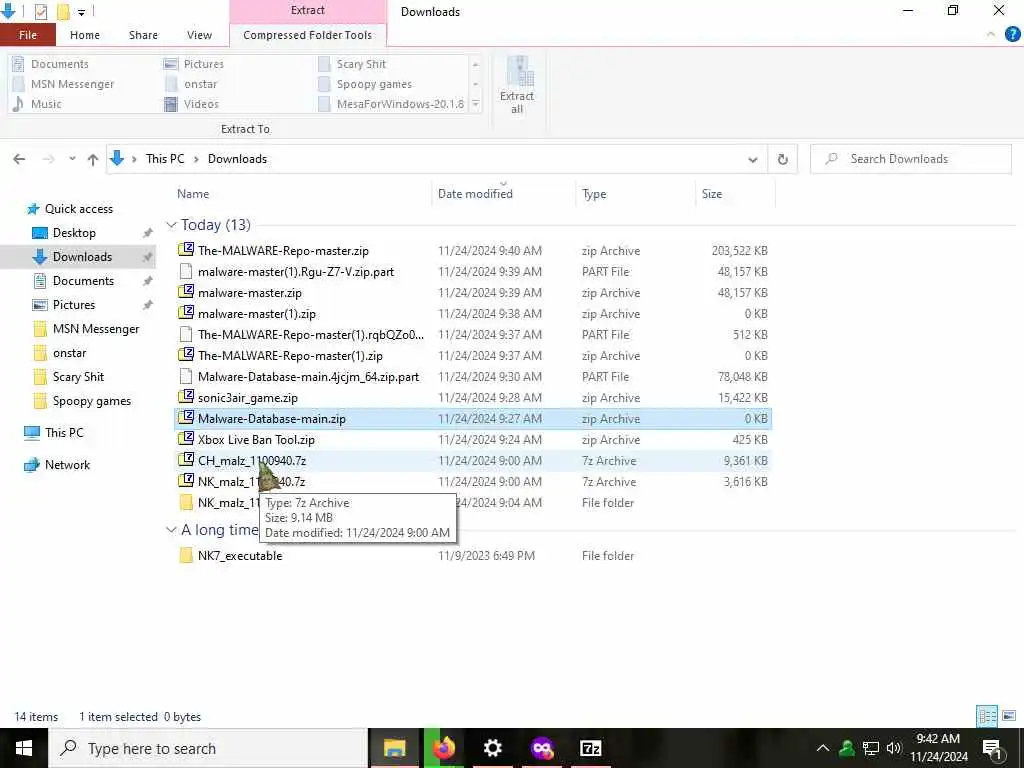Open Firefox from the taskbar

click(444, 748)
